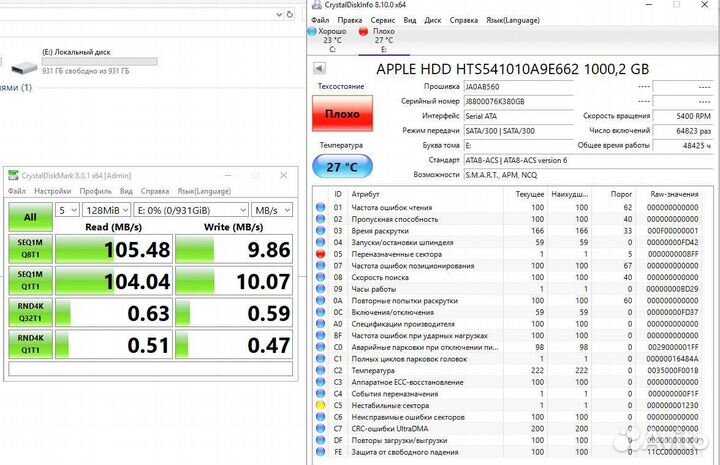The width and height of the screenshot is (720, 465).
Task: Click the empty comment field under CrystalDiskMark results
Action: click(151, 369)
